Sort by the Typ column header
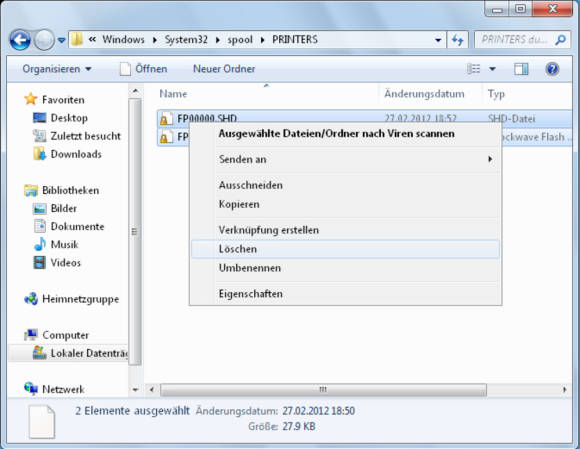The image size is (580, 449). click(496, 94)
